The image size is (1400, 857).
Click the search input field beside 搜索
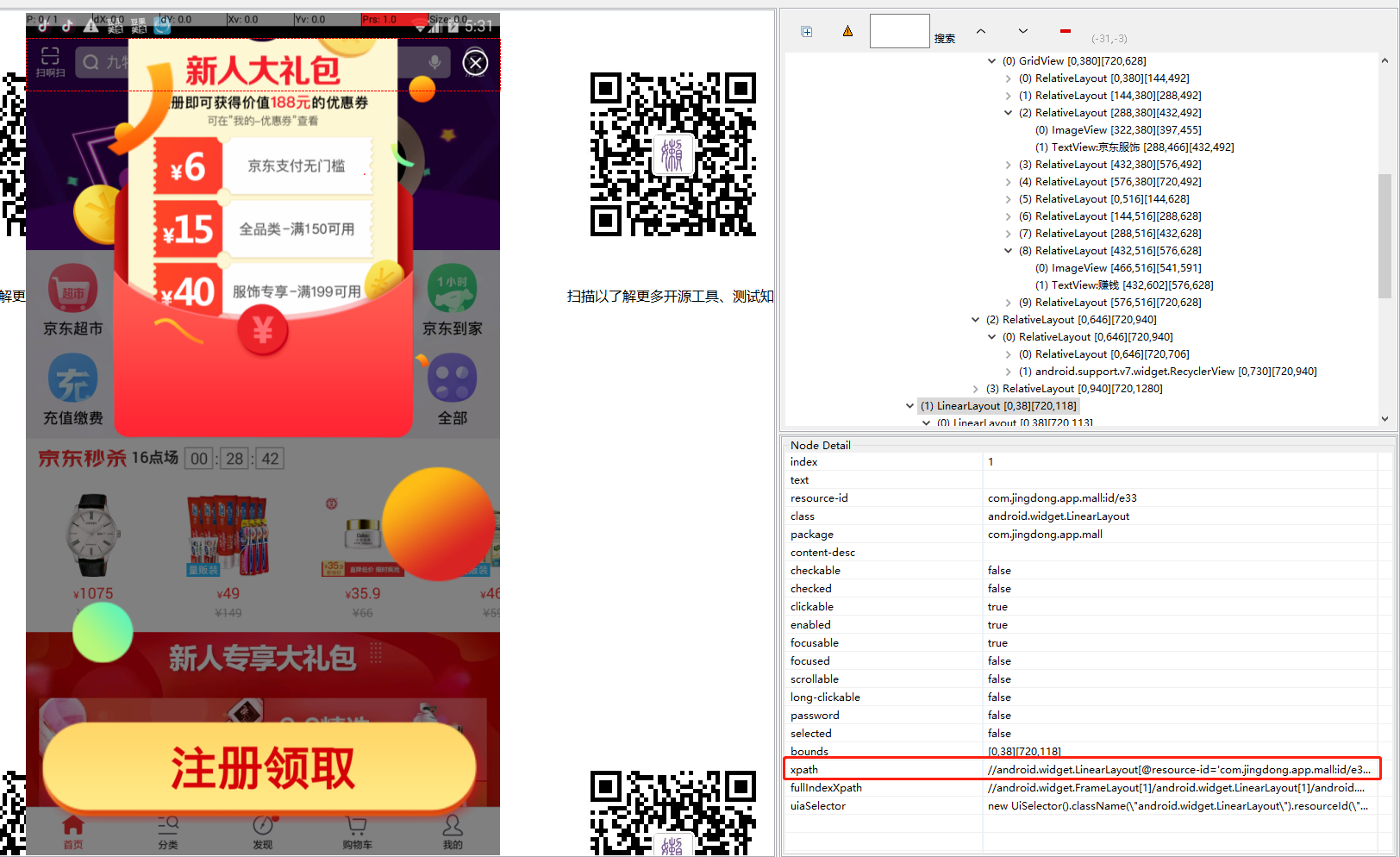tap(899, 30)
